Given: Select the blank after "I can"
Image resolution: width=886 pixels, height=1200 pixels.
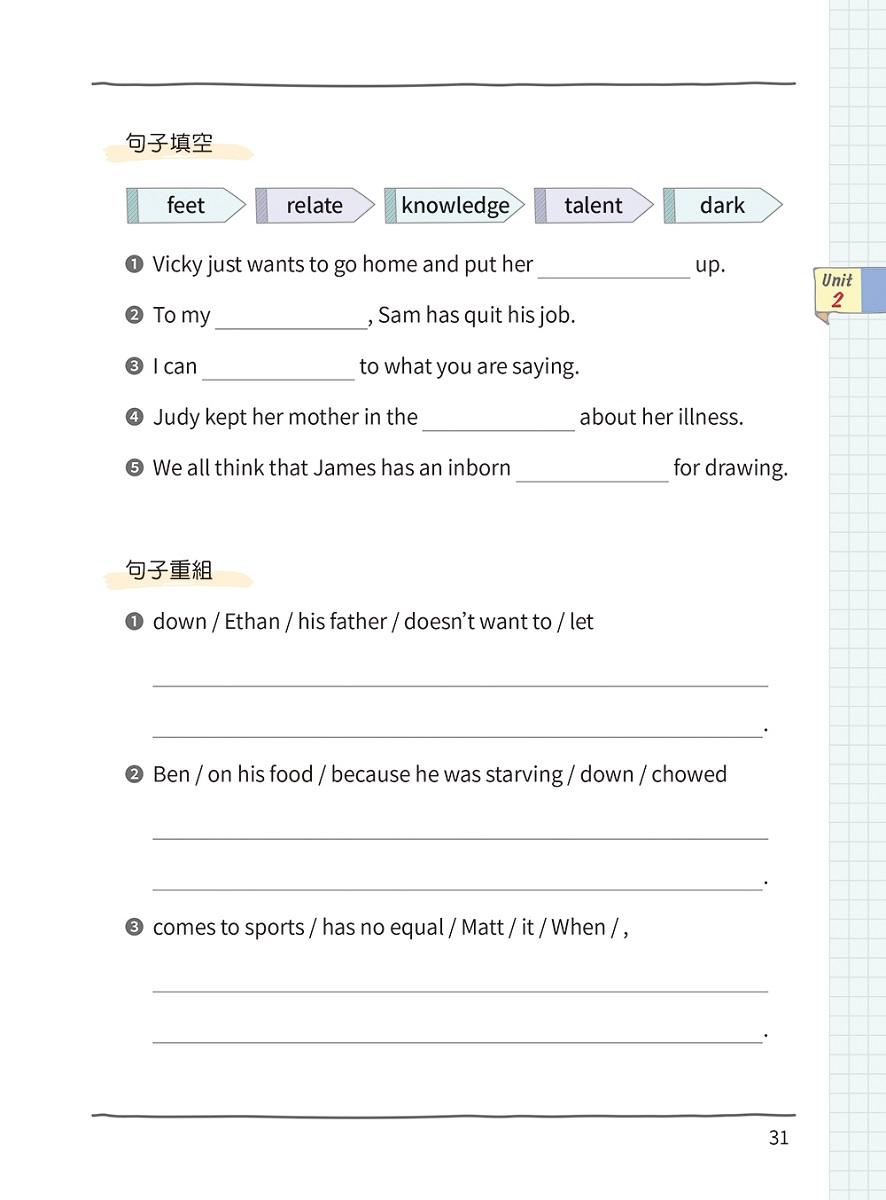Looking at the screenshot, I should [x=278, y=370].
